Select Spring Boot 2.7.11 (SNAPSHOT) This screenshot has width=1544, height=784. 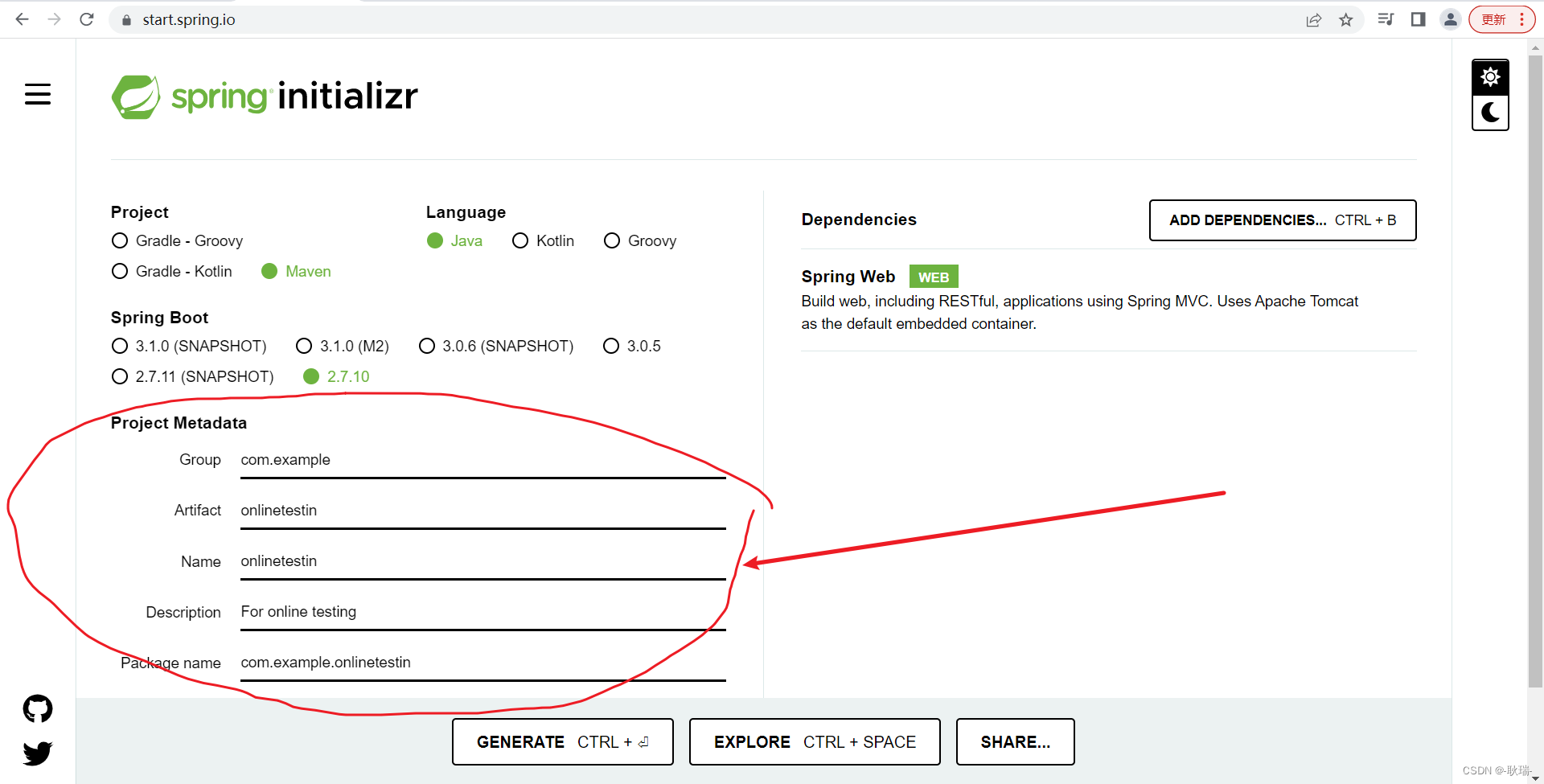click(x=192, y=376)
